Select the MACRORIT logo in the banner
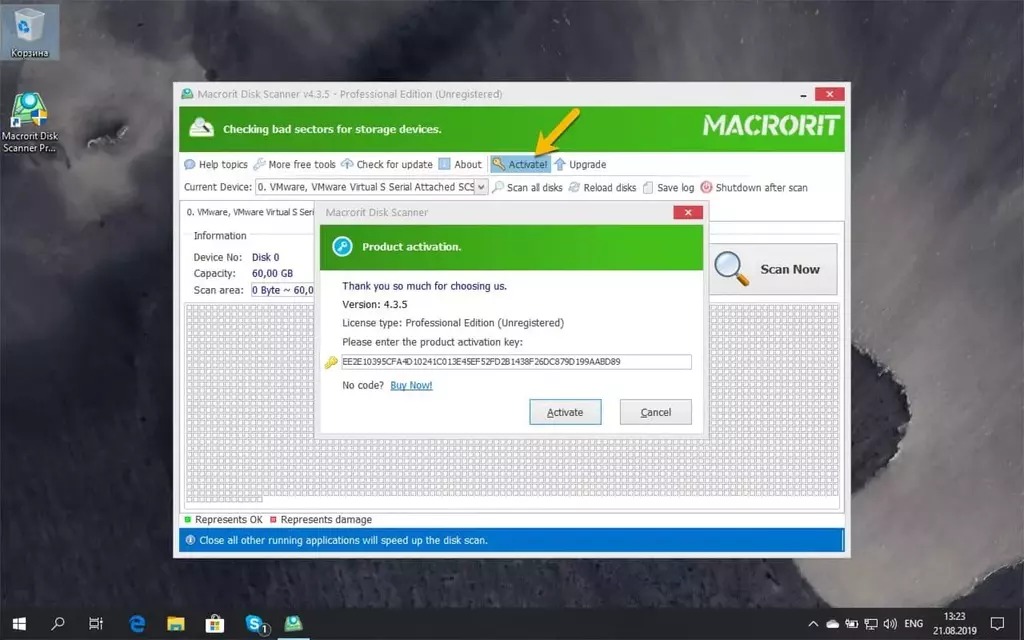This screenshot has width=1024, height=640. pos(771,125)
